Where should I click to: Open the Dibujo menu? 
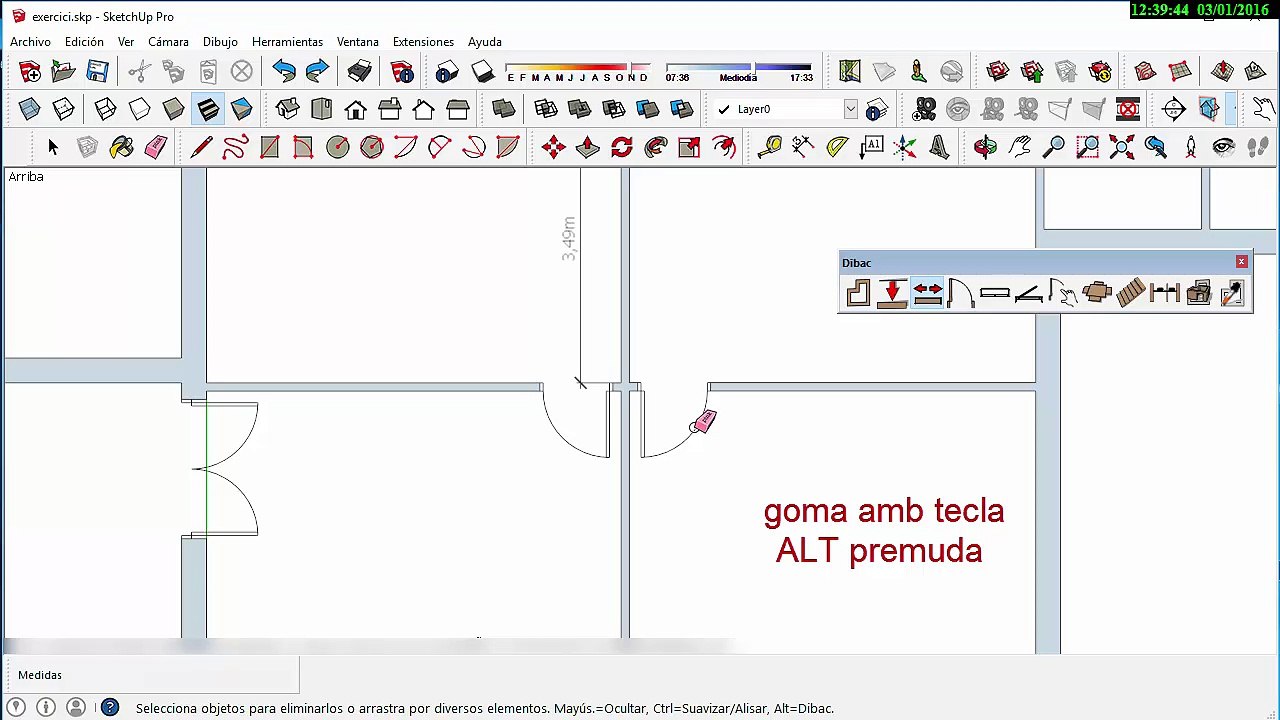tap(220, 42)
